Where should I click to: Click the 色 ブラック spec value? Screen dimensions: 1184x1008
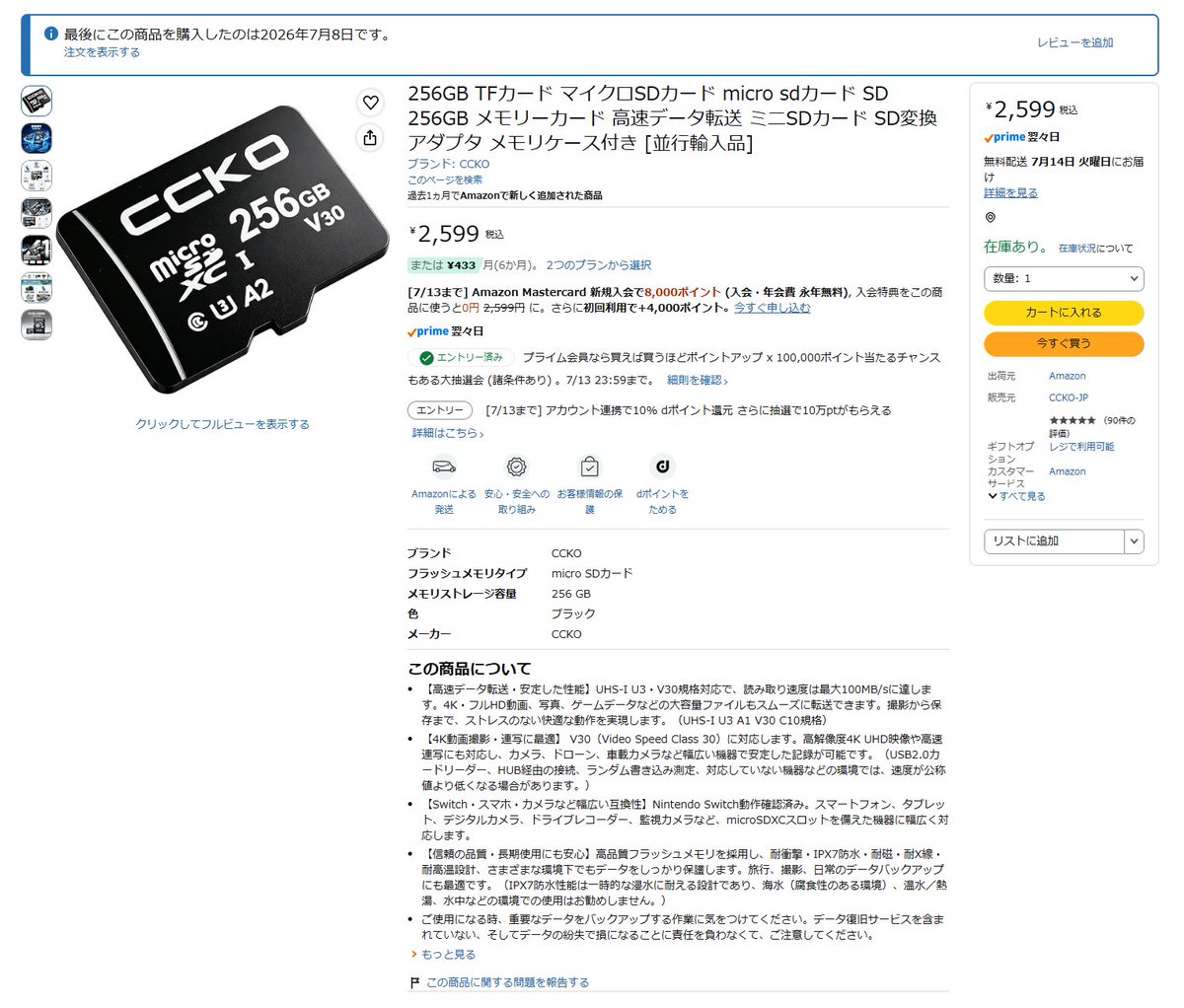(x=573, y=613)
